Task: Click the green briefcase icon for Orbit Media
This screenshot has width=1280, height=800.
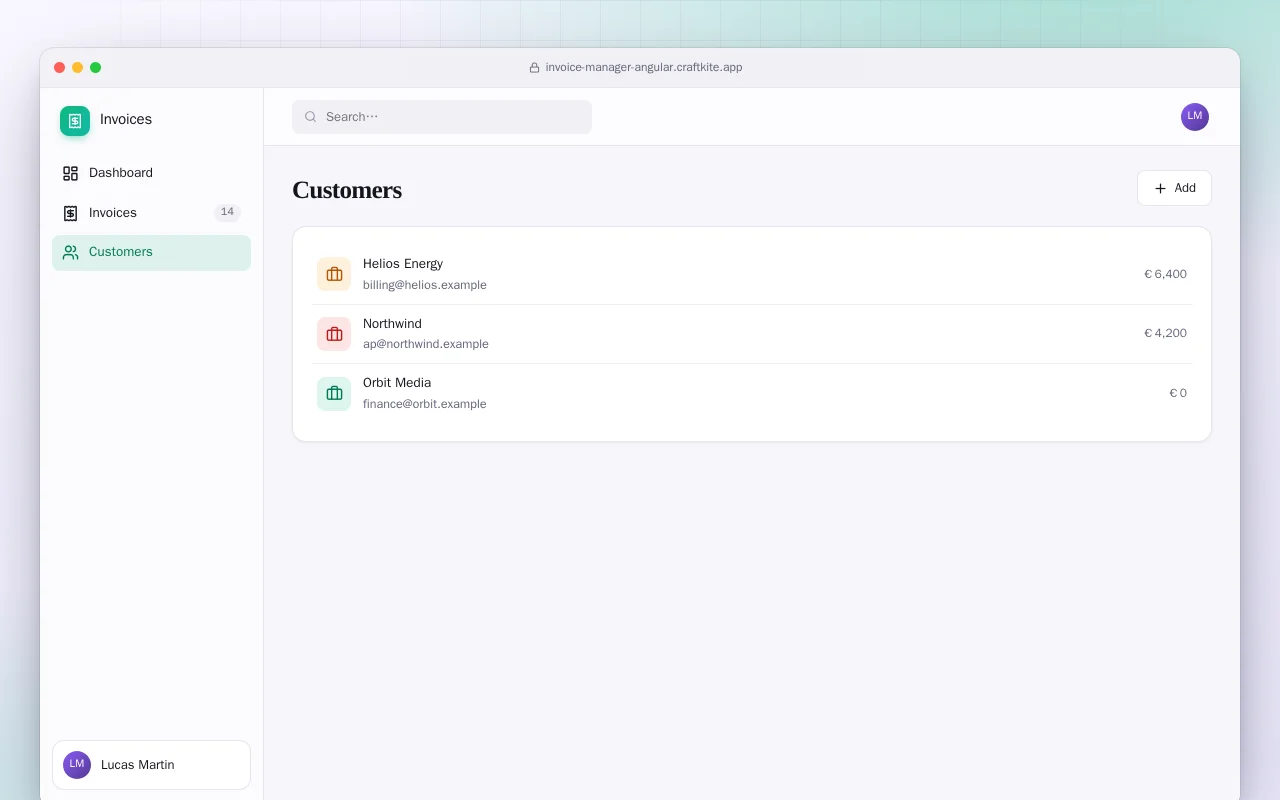Action: [x=334, y=393]
